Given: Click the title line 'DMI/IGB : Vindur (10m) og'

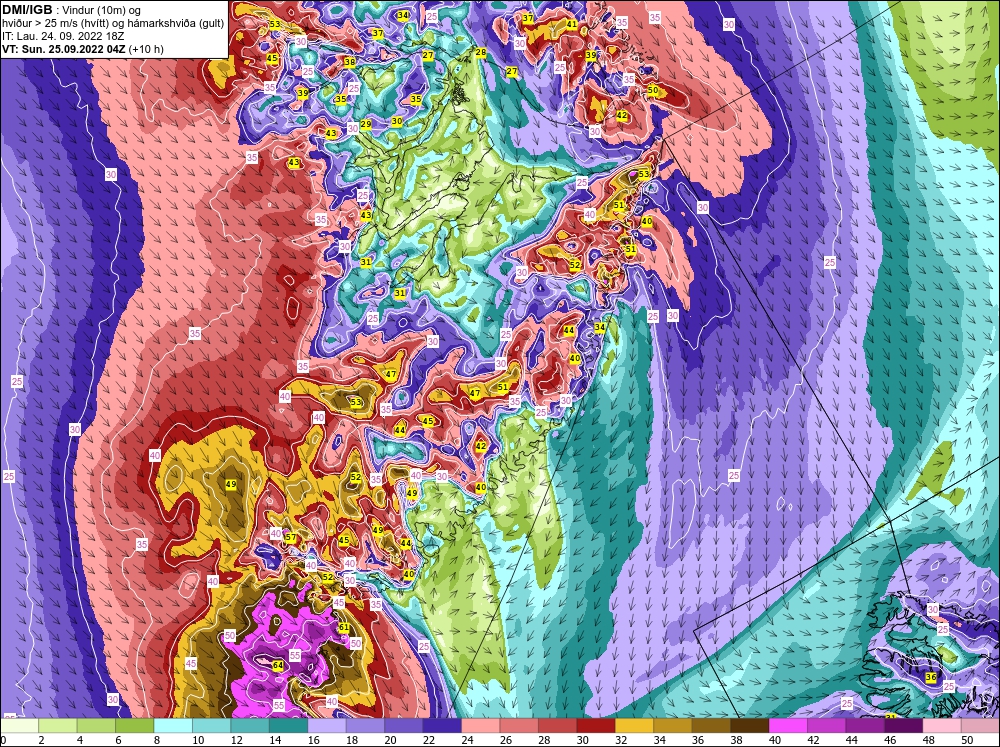Looking at the screenshot, I should point(72,10).
